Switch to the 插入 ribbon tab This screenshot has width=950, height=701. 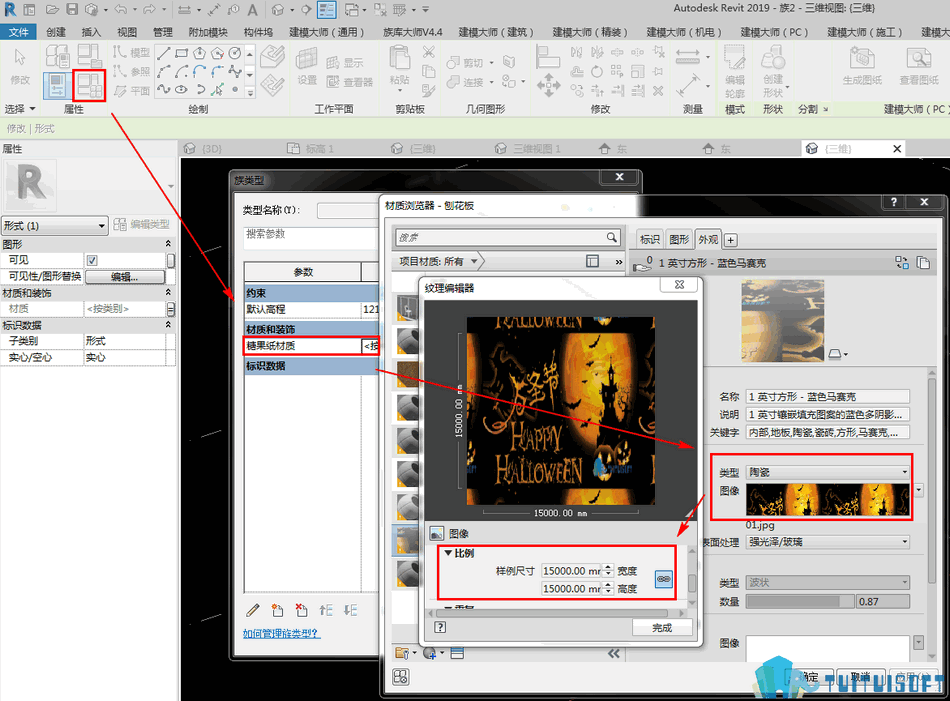[x=91, y=32]
